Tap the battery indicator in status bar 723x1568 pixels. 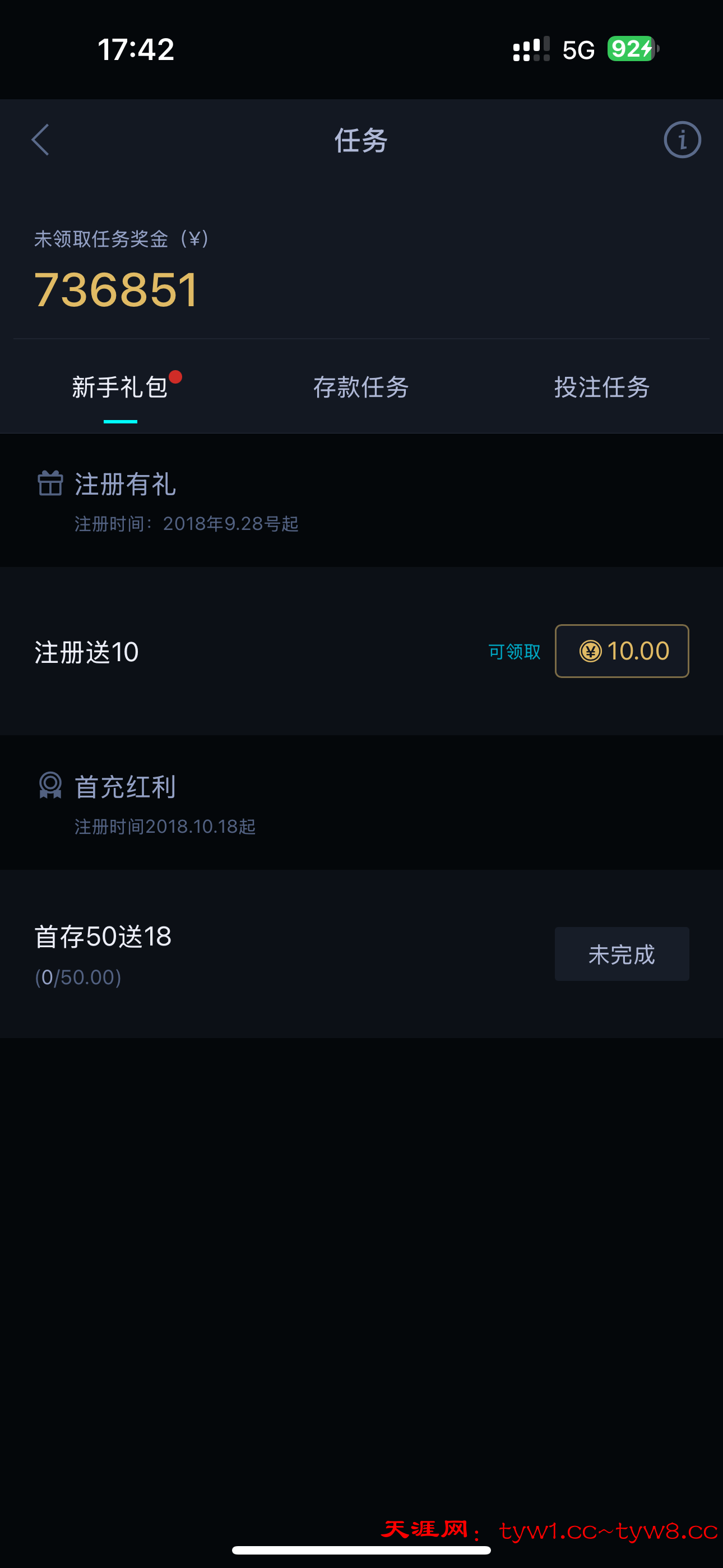(633, 49)
